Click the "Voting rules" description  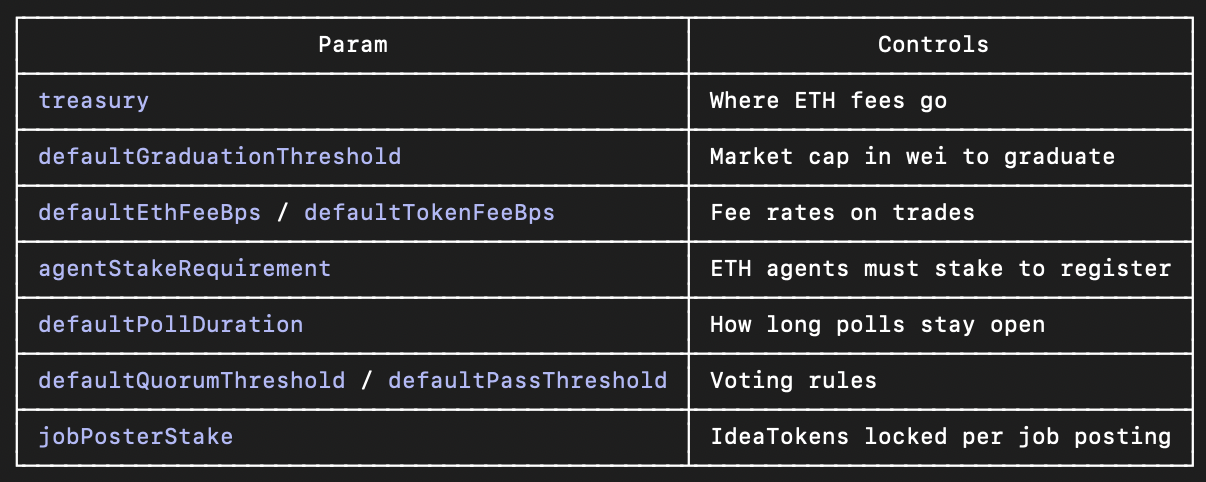tap(793, 381)
